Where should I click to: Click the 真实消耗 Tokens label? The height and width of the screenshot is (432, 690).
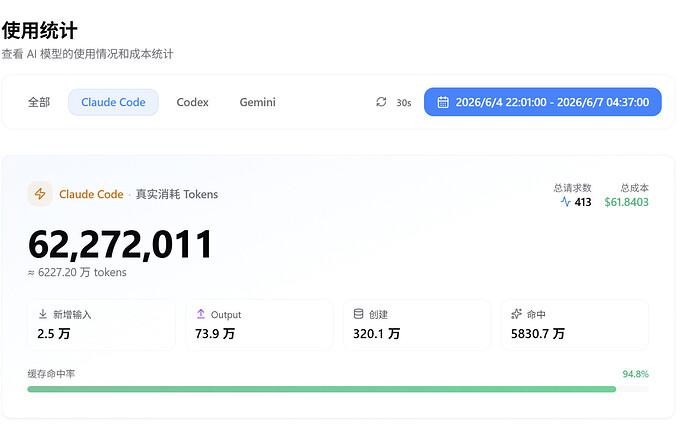[177, 194]
